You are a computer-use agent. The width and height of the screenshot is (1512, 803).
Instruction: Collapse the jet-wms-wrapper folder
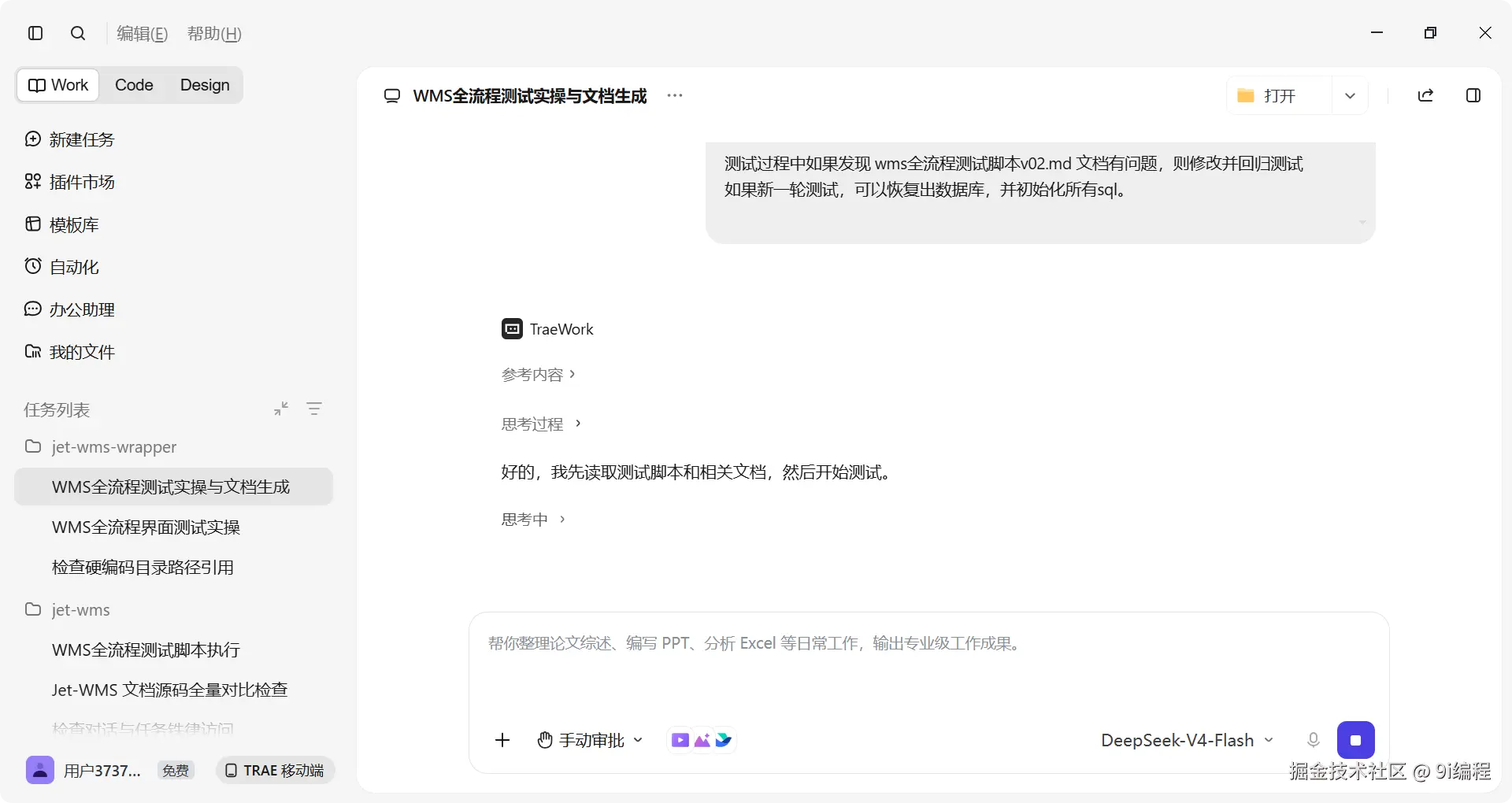[x=101, y=446]
